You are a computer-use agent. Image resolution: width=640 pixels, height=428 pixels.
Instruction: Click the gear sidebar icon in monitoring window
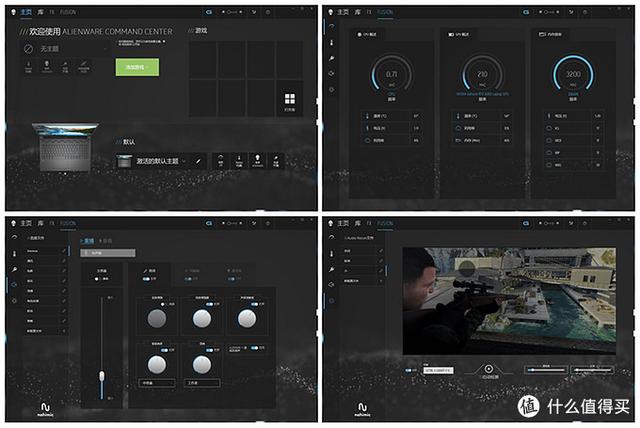(x=331, y=89)
